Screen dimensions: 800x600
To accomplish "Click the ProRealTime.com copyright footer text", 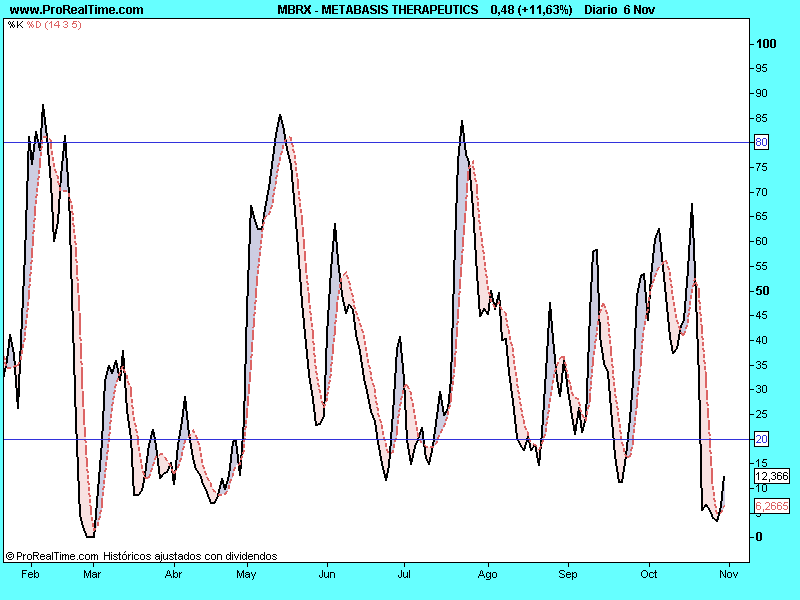I will point(52,556).
